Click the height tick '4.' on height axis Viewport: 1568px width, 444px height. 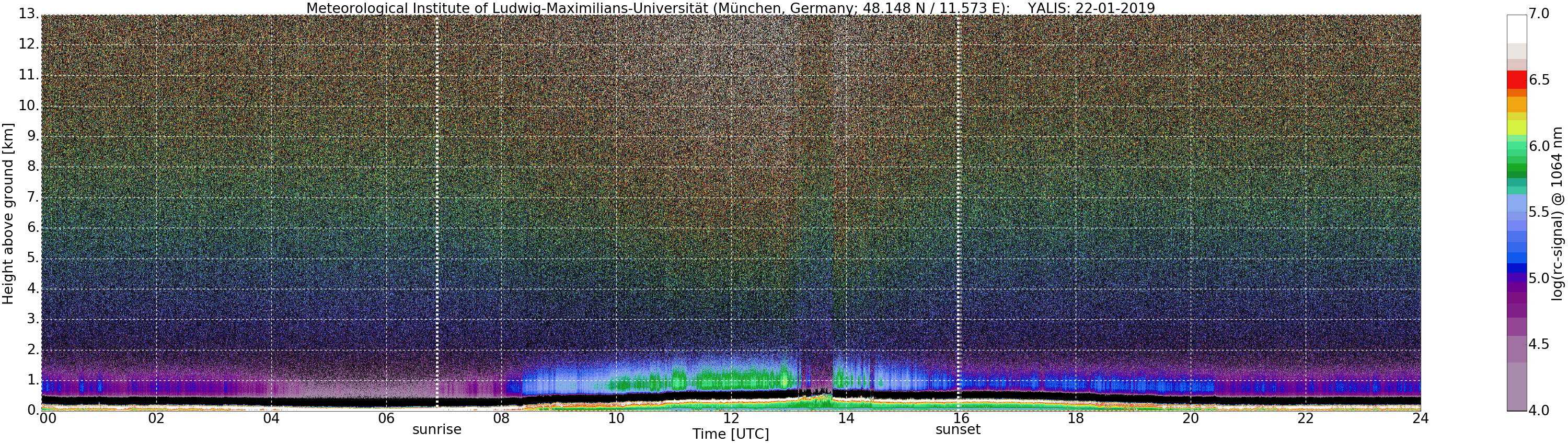pyautogui.click(x=32, y=288)
